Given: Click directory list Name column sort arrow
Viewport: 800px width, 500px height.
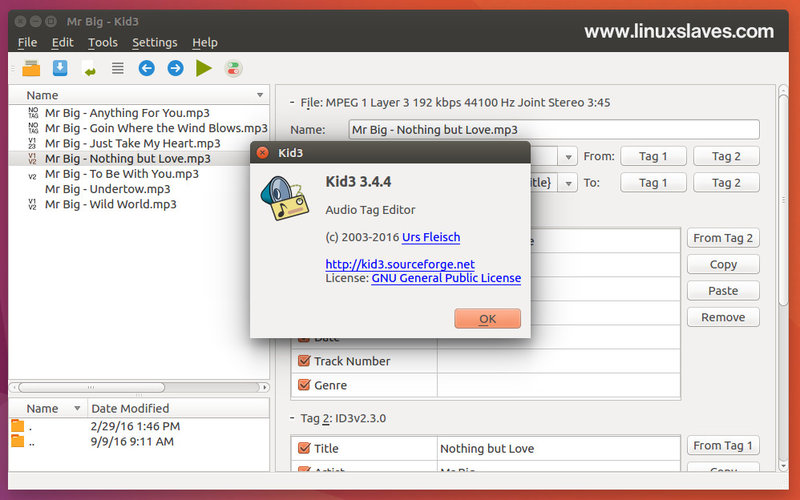Looking at the screenshot, I should point(77,408).
